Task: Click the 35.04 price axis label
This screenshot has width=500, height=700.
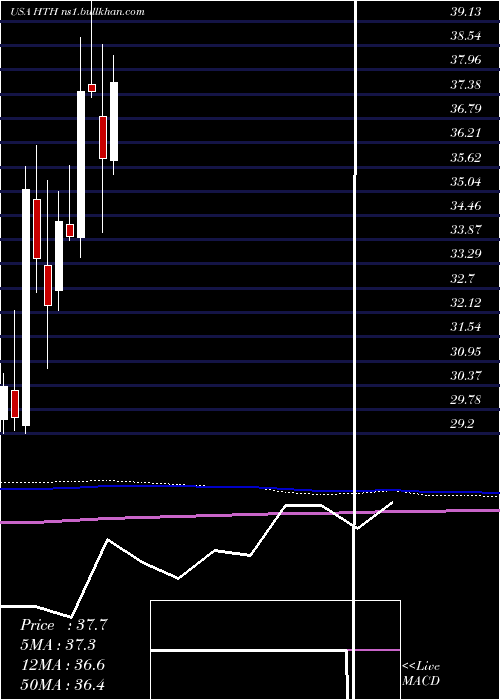Action: click(466, 181)
